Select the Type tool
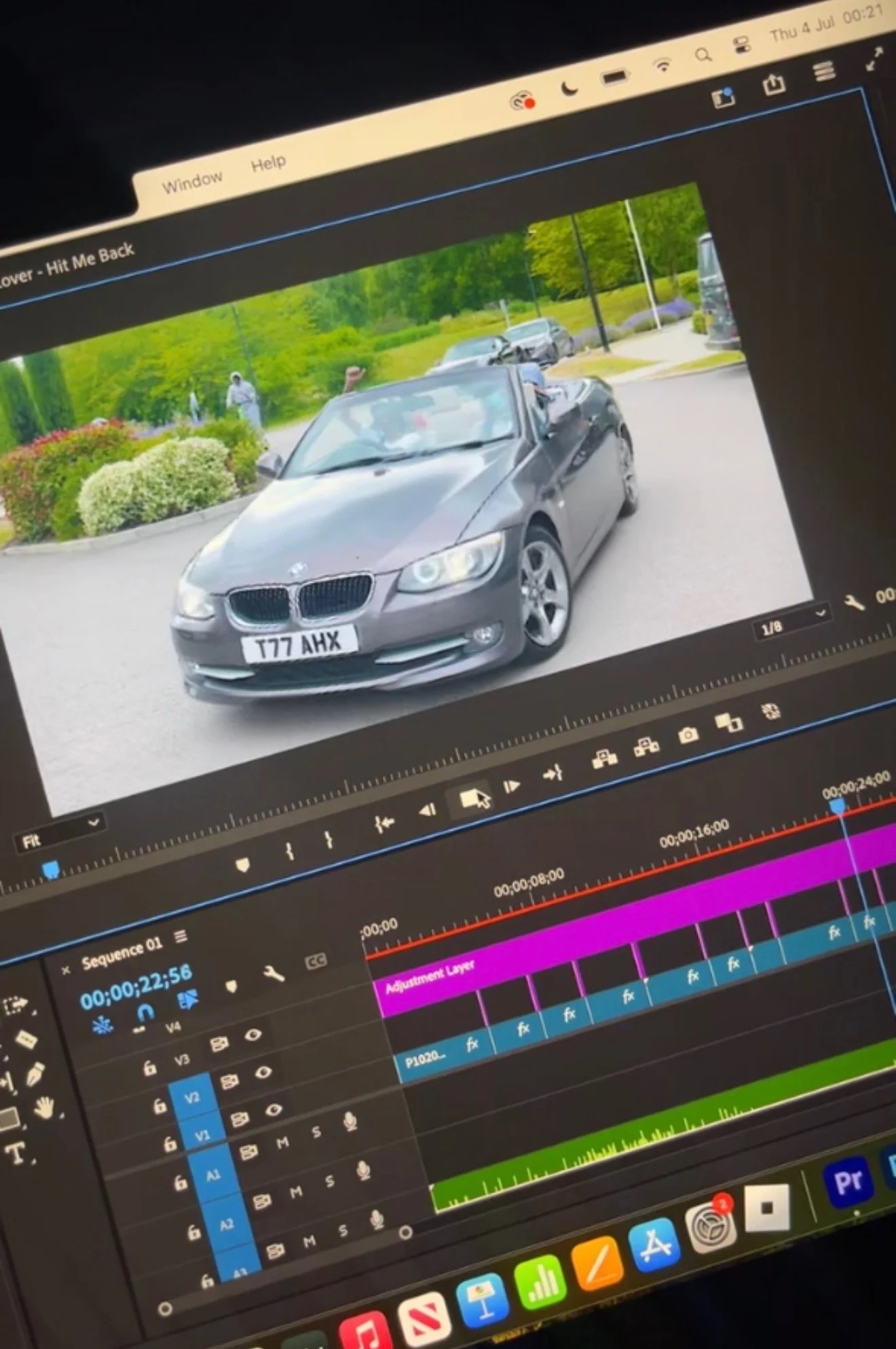 tap(17, 1153)
